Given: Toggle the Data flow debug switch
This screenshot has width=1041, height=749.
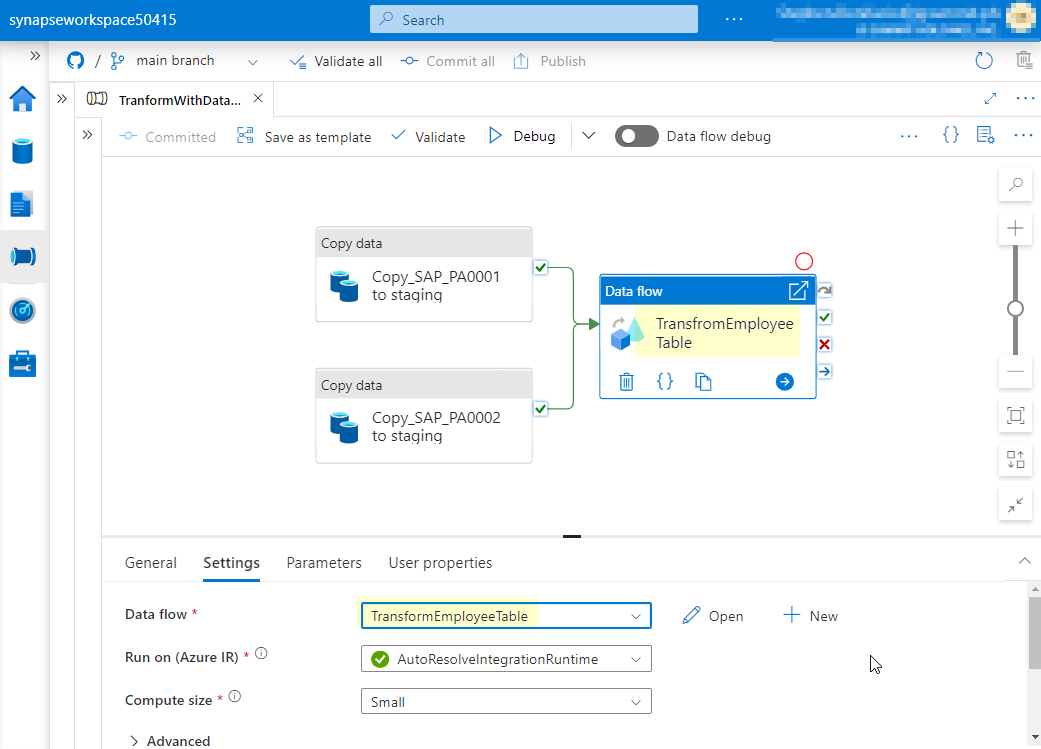Looking at the screenshot, I should click(x=637, y=135).
